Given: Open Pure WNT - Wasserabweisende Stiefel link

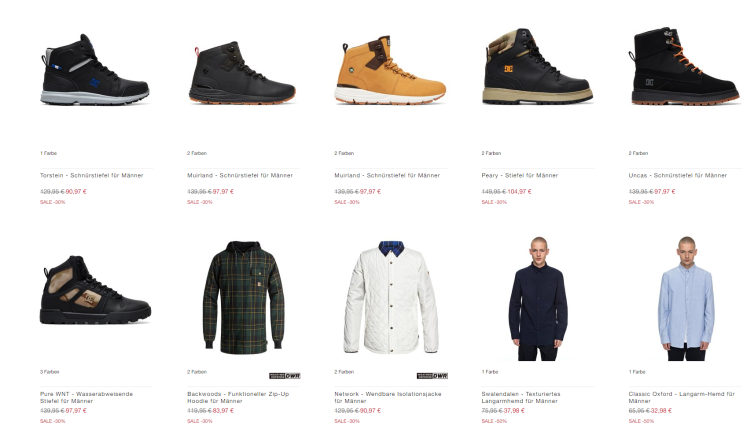Looking at the screenshot, I should 87,397.
